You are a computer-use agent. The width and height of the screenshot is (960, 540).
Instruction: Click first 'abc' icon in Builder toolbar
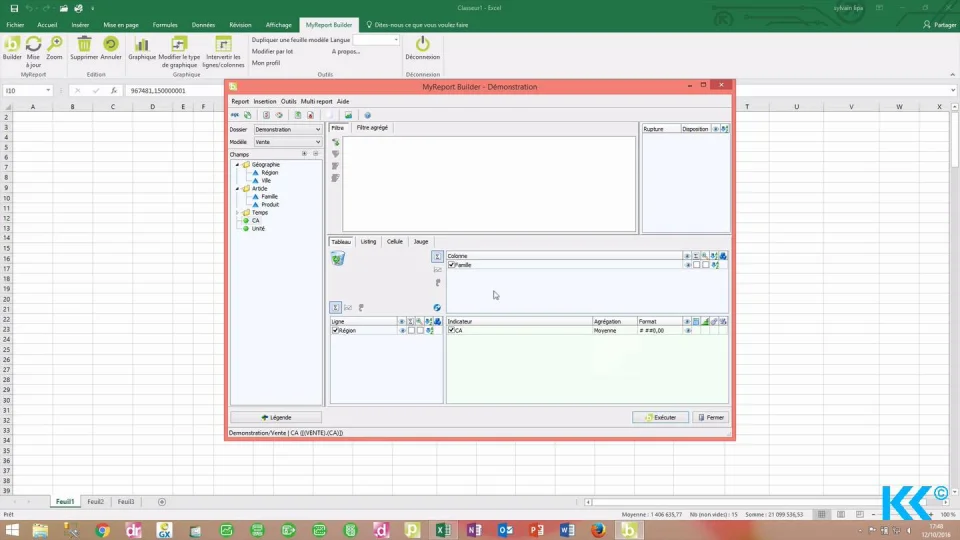point(234,115)
